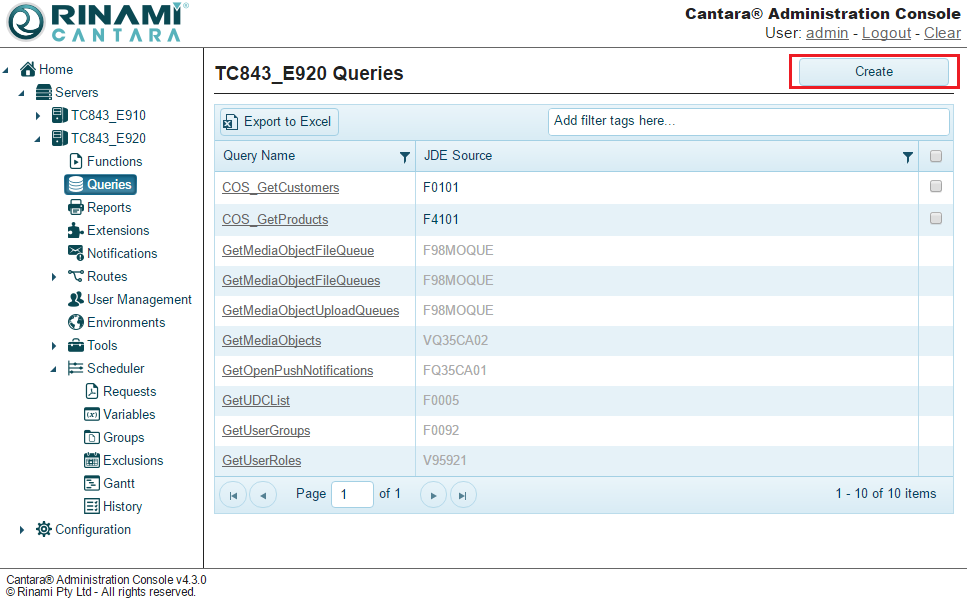
Task: Click the Environments globe icon
Action: click(x=76, y=322)
